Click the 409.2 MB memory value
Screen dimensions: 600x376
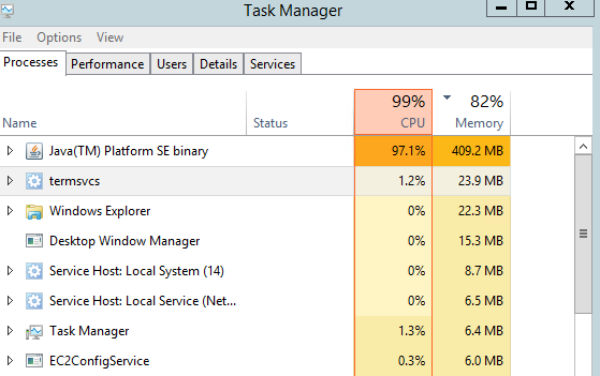point(477,151)
